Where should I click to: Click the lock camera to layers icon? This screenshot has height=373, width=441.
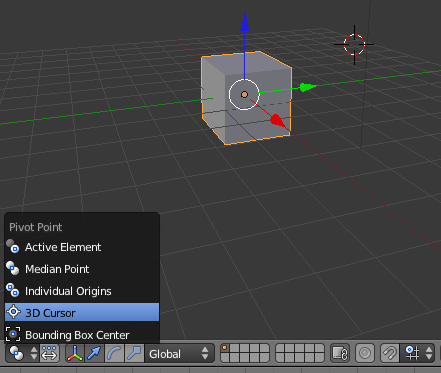340,353
